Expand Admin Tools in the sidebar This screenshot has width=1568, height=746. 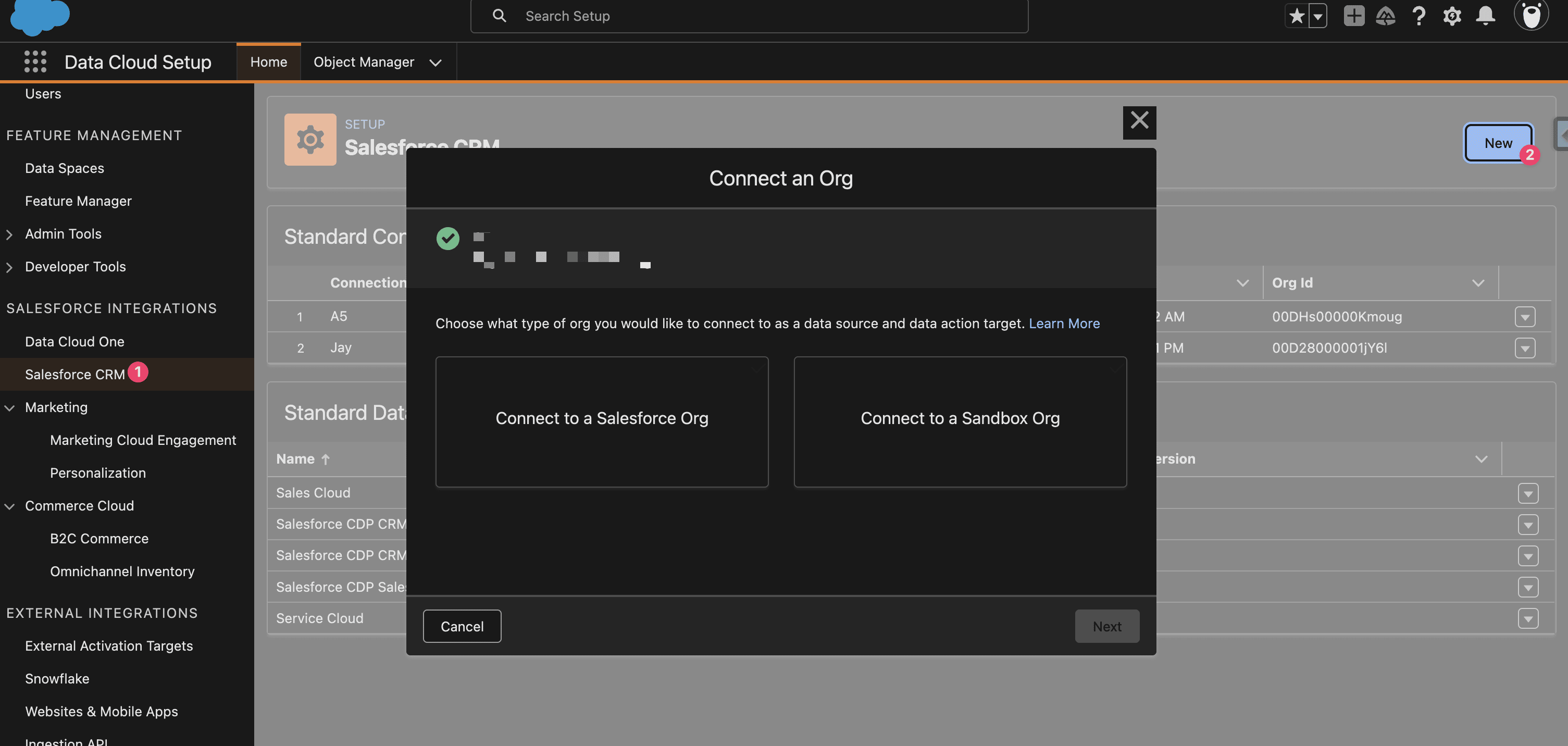point(9,234)
